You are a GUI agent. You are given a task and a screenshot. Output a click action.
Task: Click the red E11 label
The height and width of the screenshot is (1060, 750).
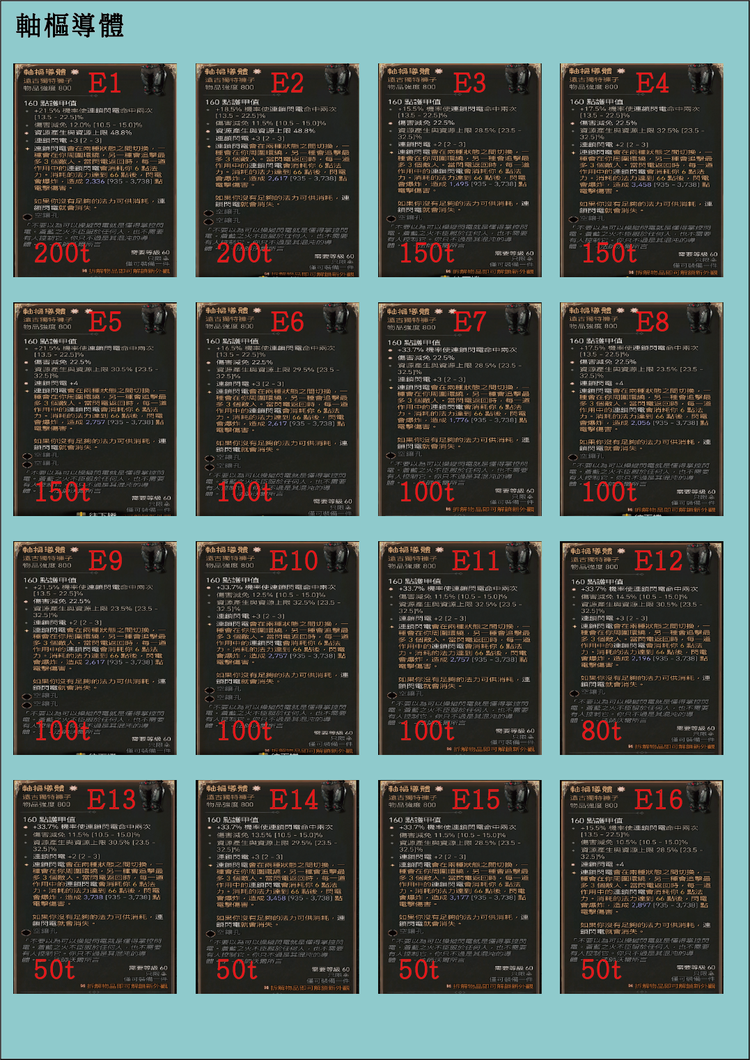tap(475, 561)
